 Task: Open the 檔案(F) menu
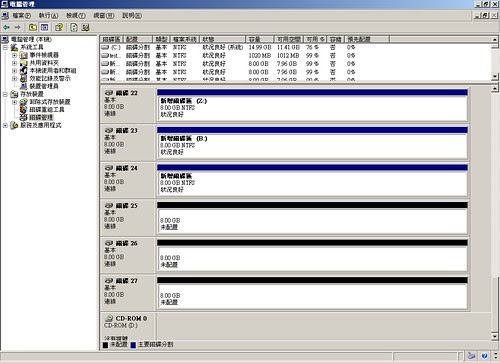click(x=22, y=15)
